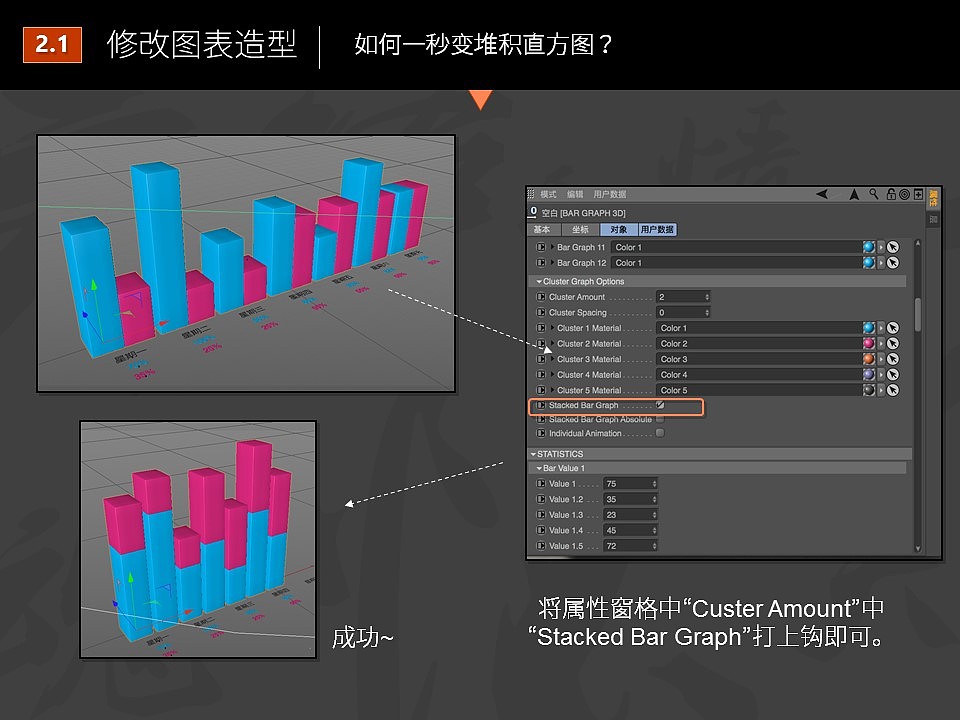960x720 pixels.
Task: Toggle the lock element padlock icon
Action: click(x=891, y=194)
